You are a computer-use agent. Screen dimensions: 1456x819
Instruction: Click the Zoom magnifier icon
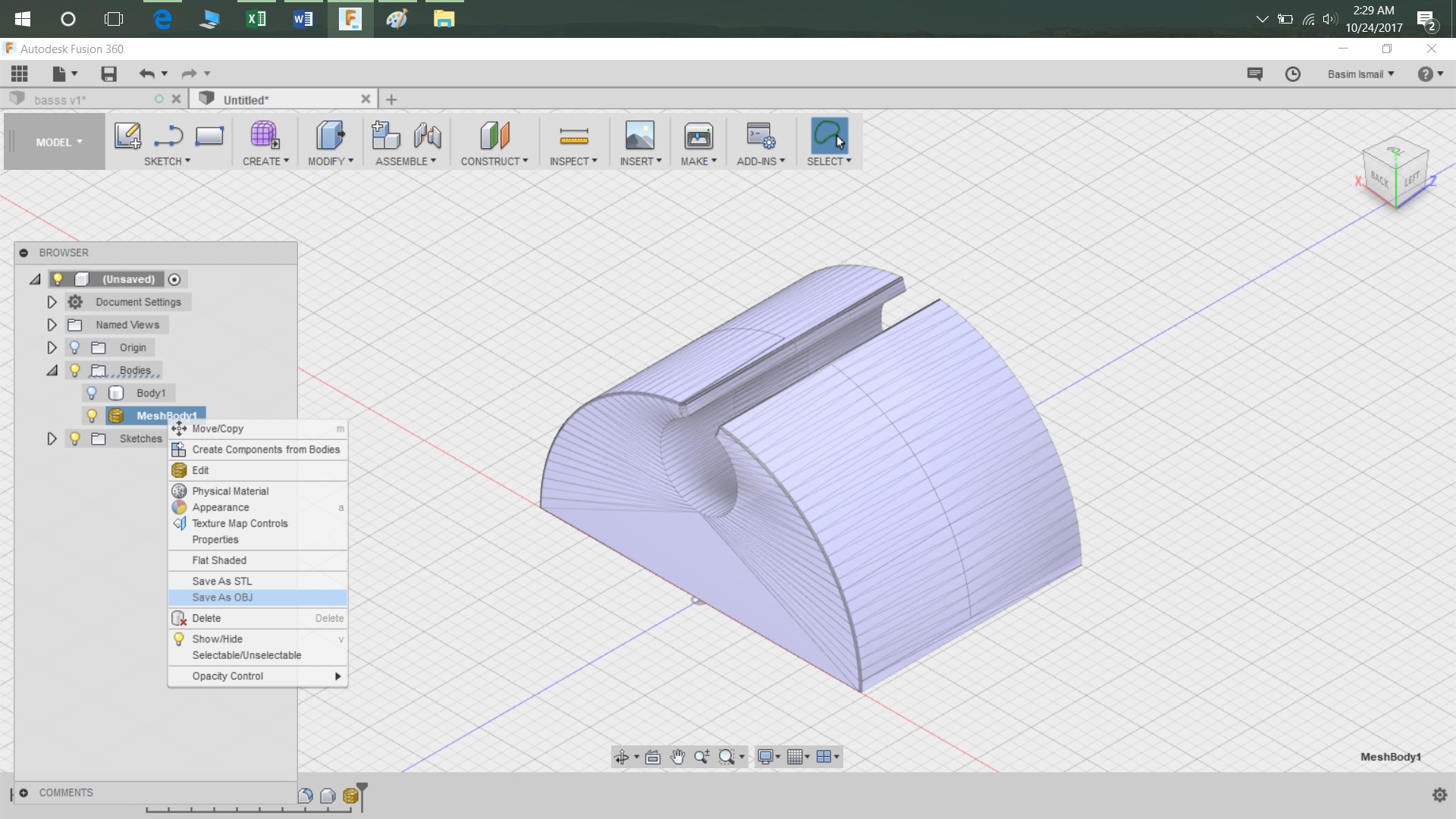pyautogui.click(x=701, y=757)
